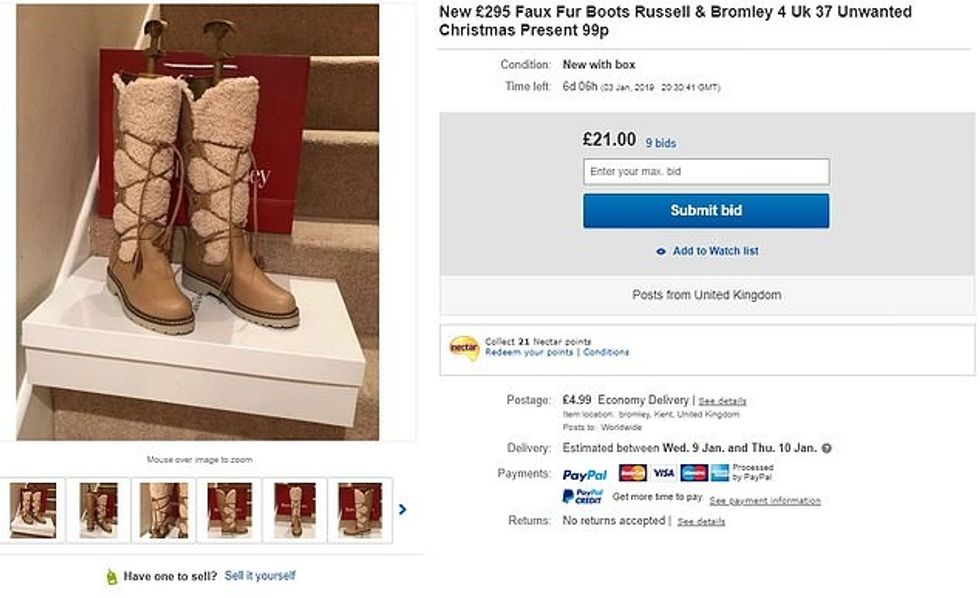Open returns See details link
Viewport: 980px width, 598px height.
tap(701, 522)
